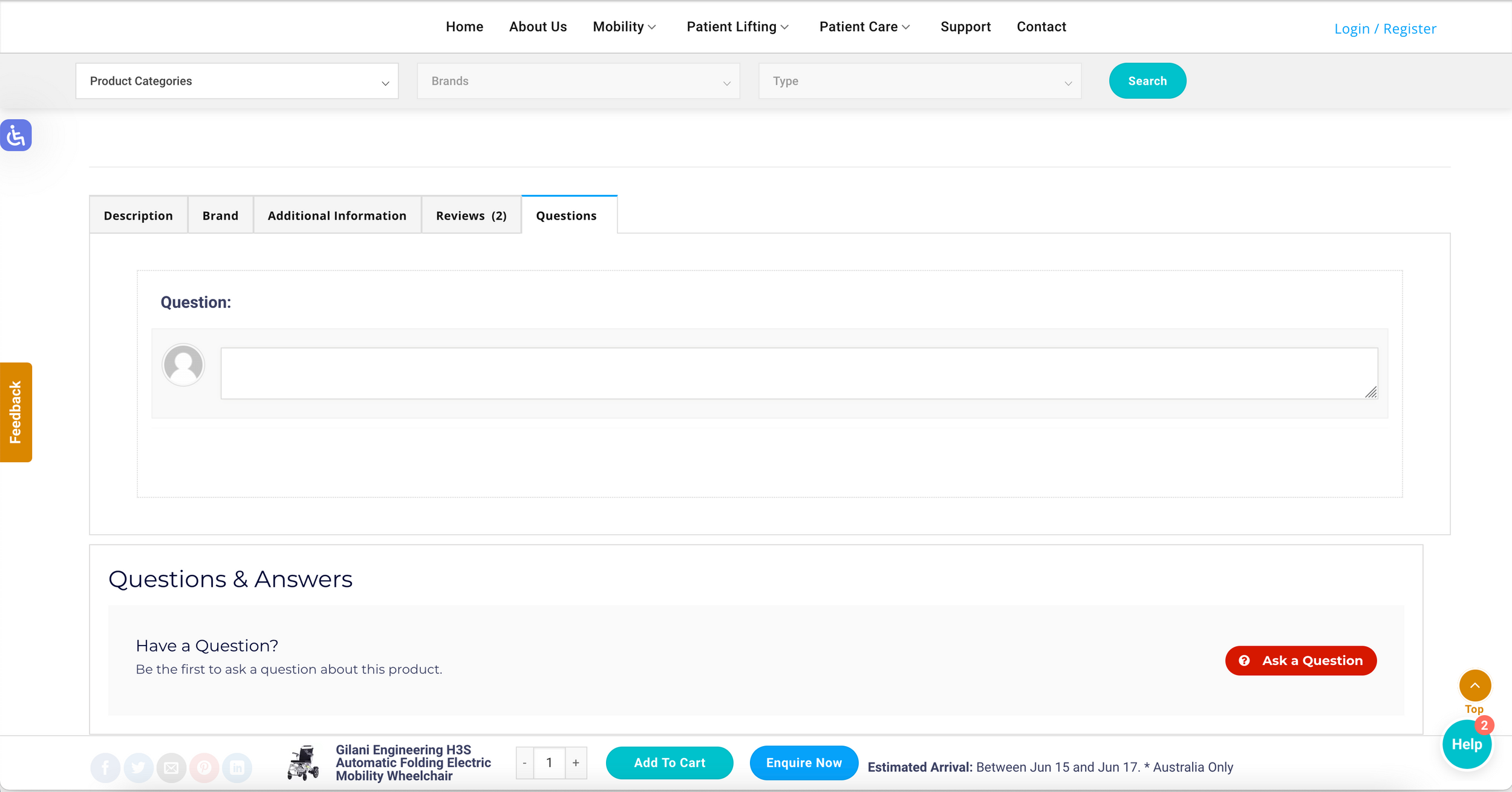Expand the Product Categories dropdown
Screen dimensions: 1512x792
click(236, 81)
